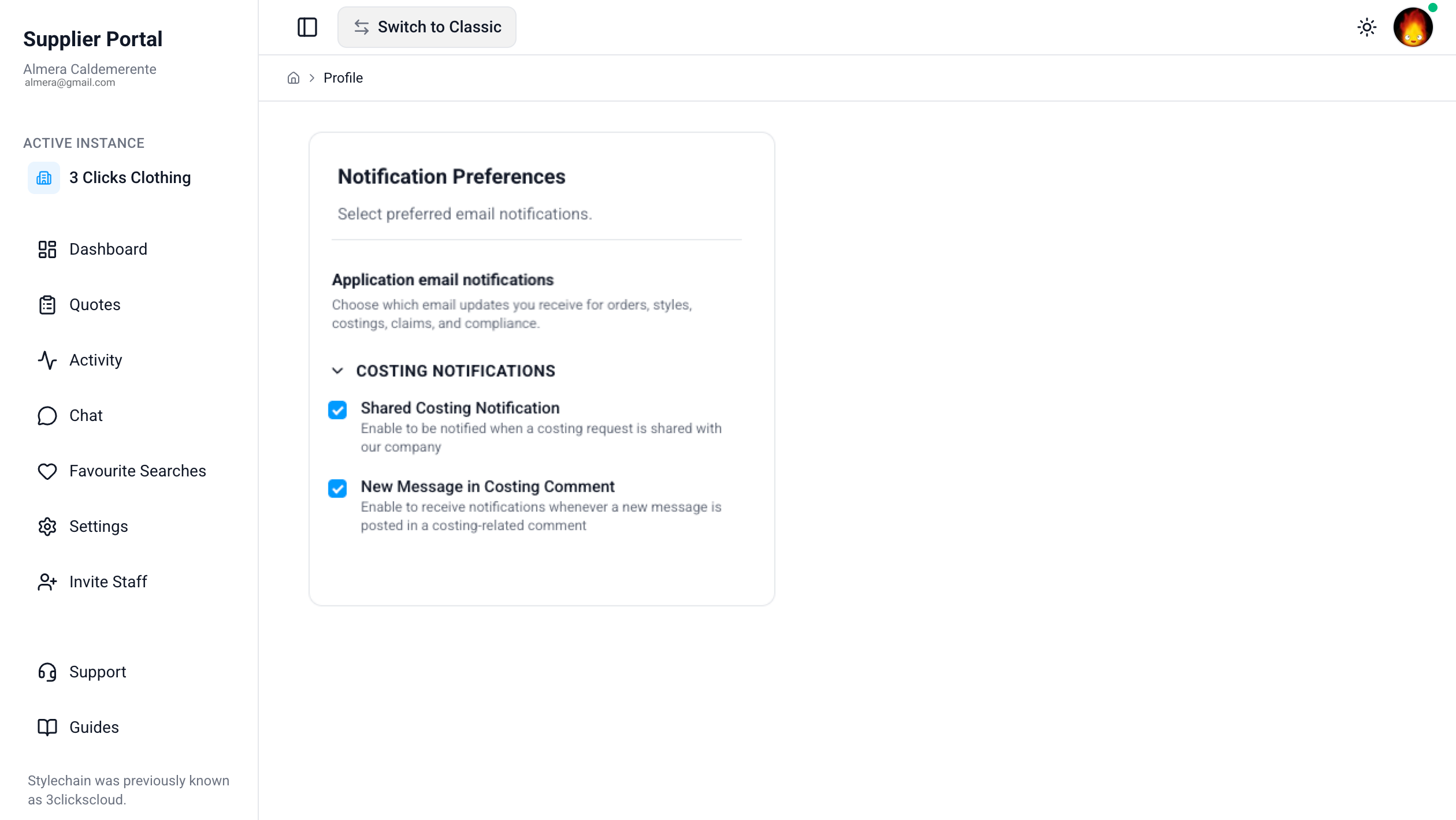This screenshot has width=1456, height=820.
Task: Click the Quotes clipboard icon
Action: 47,305
